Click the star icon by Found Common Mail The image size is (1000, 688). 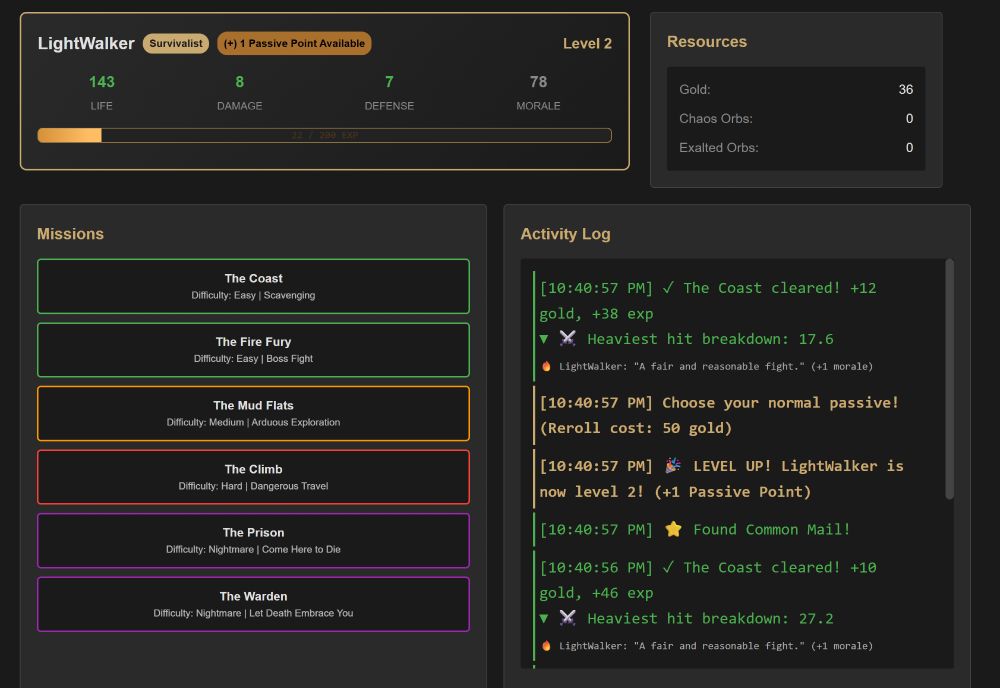673,529
